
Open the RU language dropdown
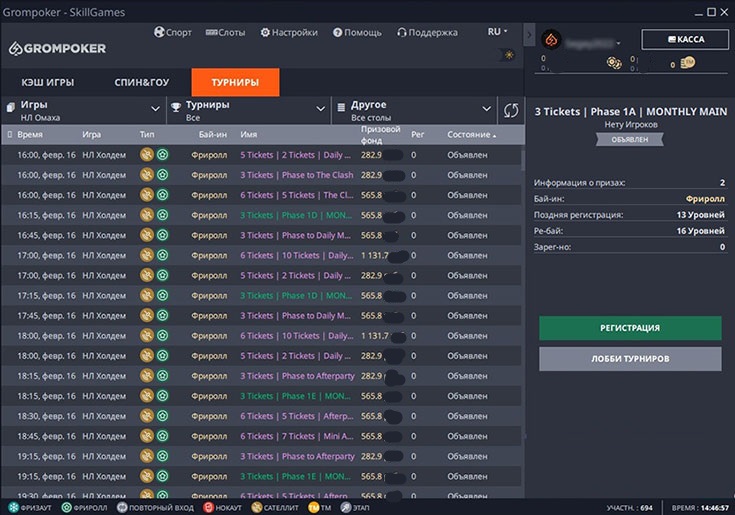[x=497, y=31]
